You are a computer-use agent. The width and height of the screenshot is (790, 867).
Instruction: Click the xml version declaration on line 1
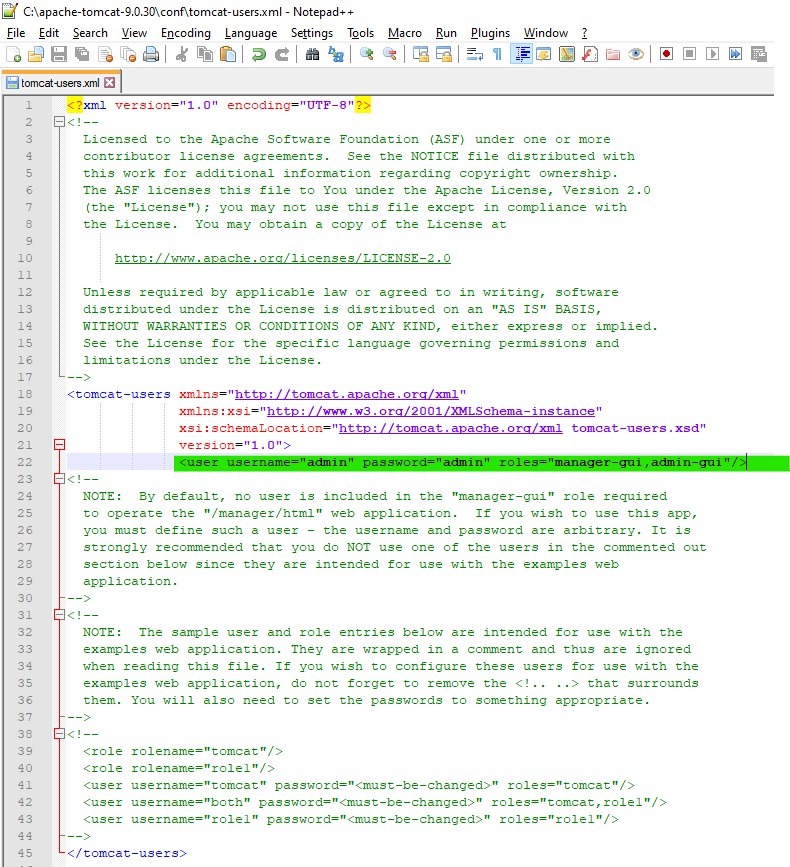219,105
